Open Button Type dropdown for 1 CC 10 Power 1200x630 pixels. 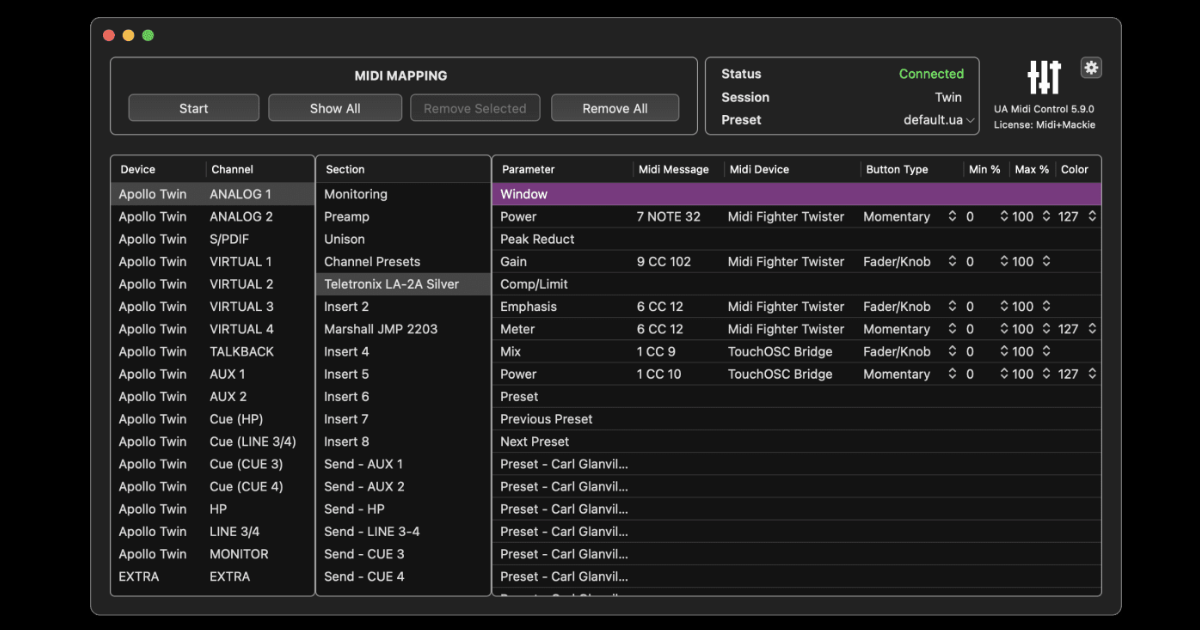pyautogui.click(x=910, y=374)
